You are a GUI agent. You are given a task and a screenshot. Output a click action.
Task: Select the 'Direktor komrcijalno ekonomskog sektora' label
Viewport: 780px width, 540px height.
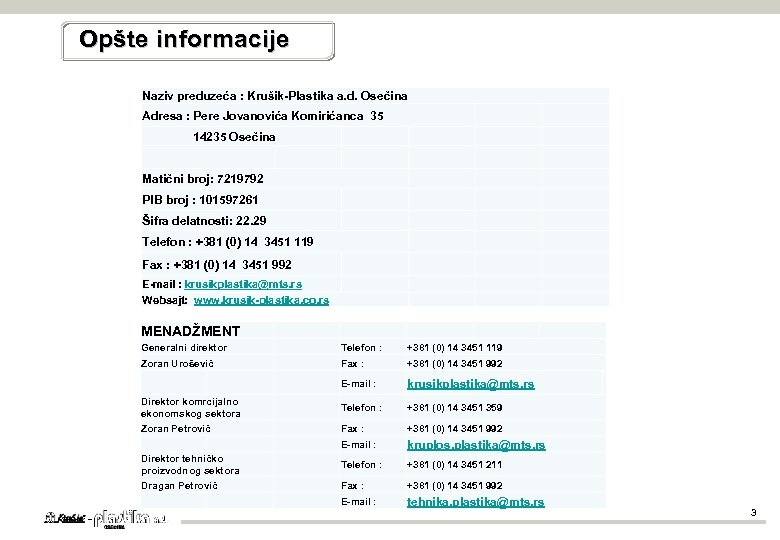click(191, 408)
